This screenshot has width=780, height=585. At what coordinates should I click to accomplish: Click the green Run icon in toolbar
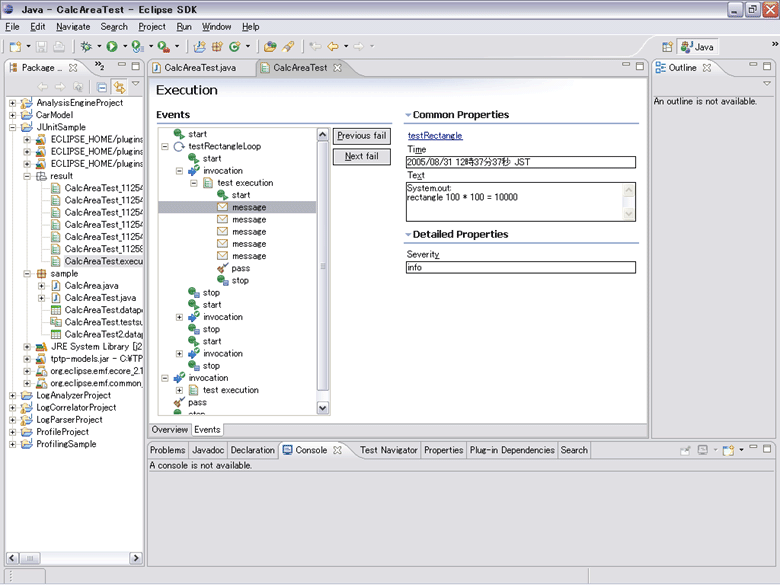(x=112, y=47)
